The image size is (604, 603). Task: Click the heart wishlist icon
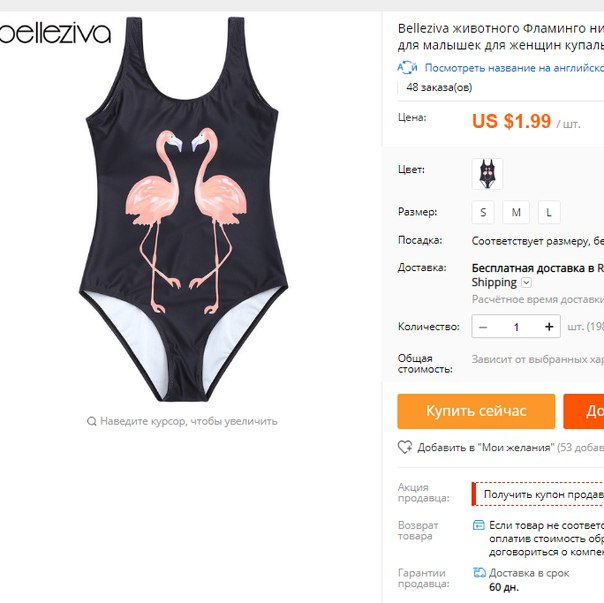(x=405, y=447)
